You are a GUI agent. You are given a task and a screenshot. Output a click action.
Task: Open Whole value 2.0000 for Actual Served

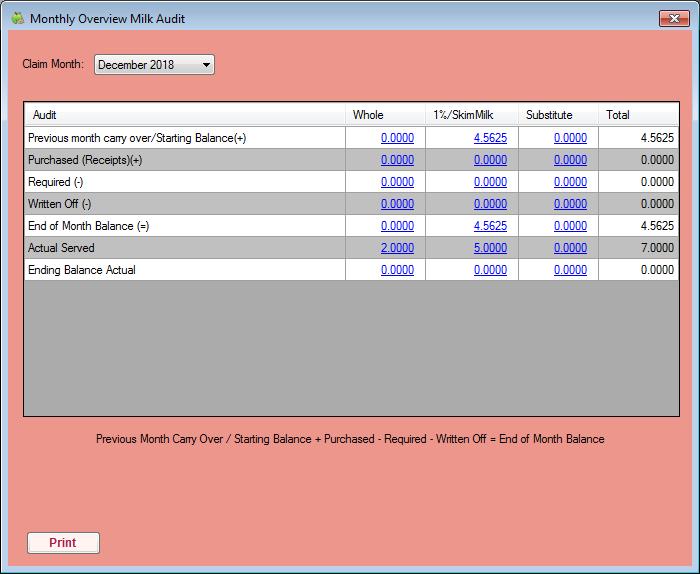pyautogui.click(x=397, y=248)
